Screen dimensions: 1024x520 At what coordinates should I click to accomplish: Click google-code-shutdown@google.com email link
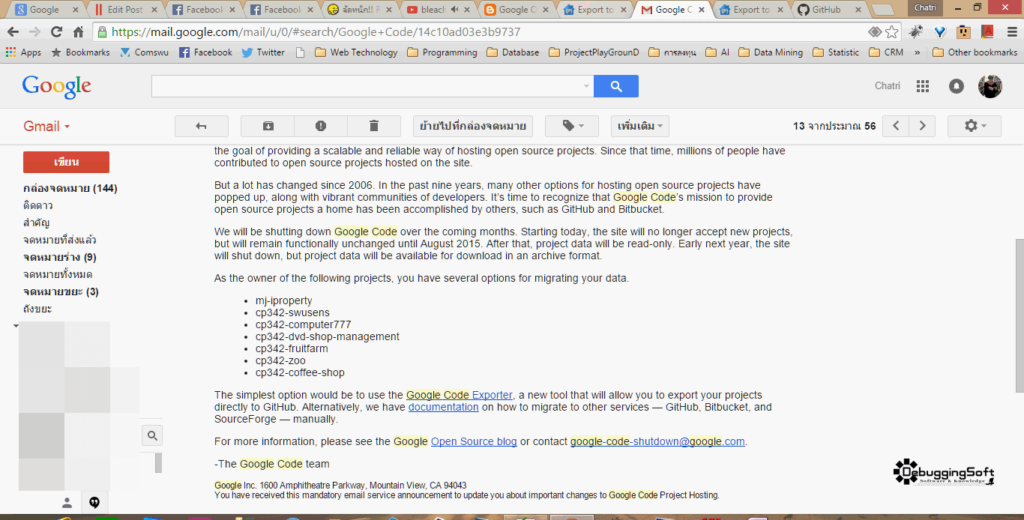657,442
